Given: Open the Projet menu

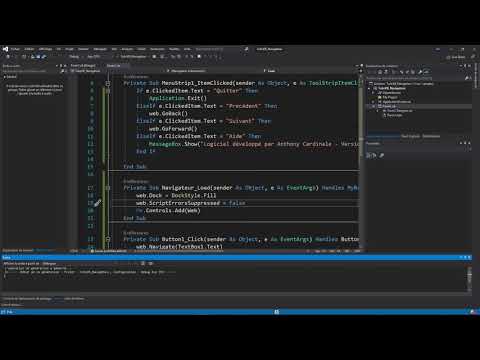Looking at the screenshot, I should pos(69,49).
